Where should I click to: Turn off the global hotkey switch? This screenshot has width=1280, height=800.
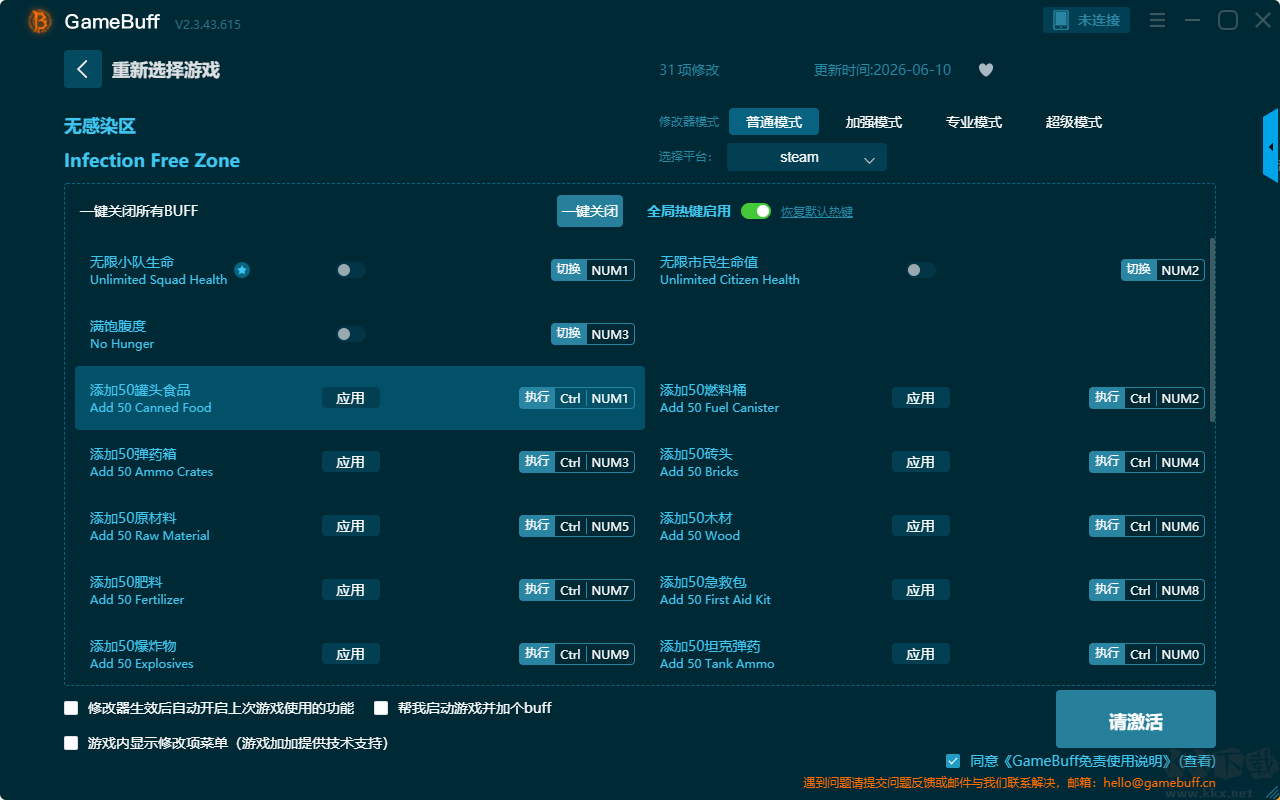(756, 211)
